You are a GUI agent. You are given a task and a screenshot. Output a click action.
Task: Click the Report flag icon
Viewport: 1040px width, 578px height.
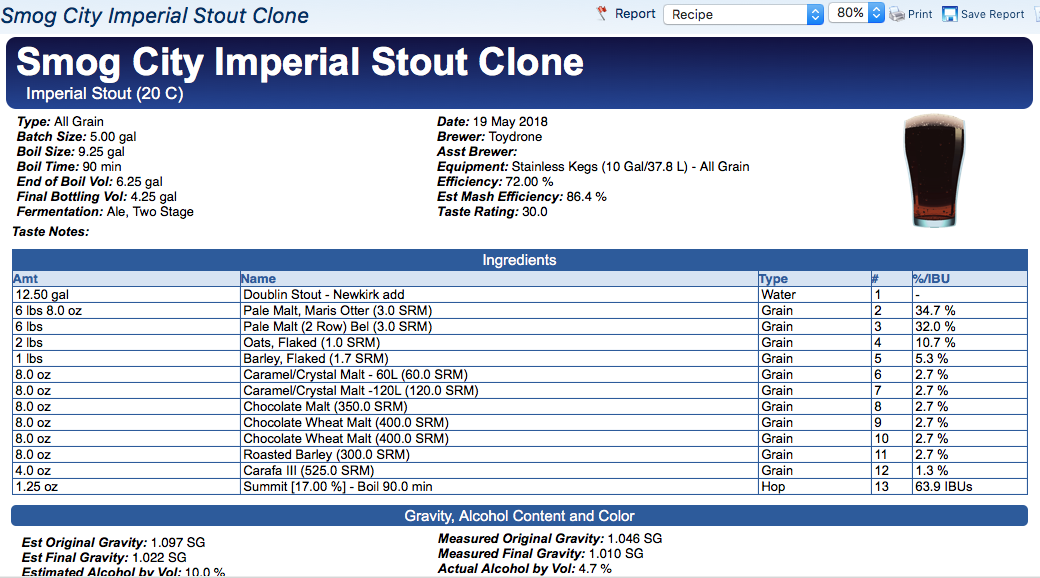pos(602,14)
